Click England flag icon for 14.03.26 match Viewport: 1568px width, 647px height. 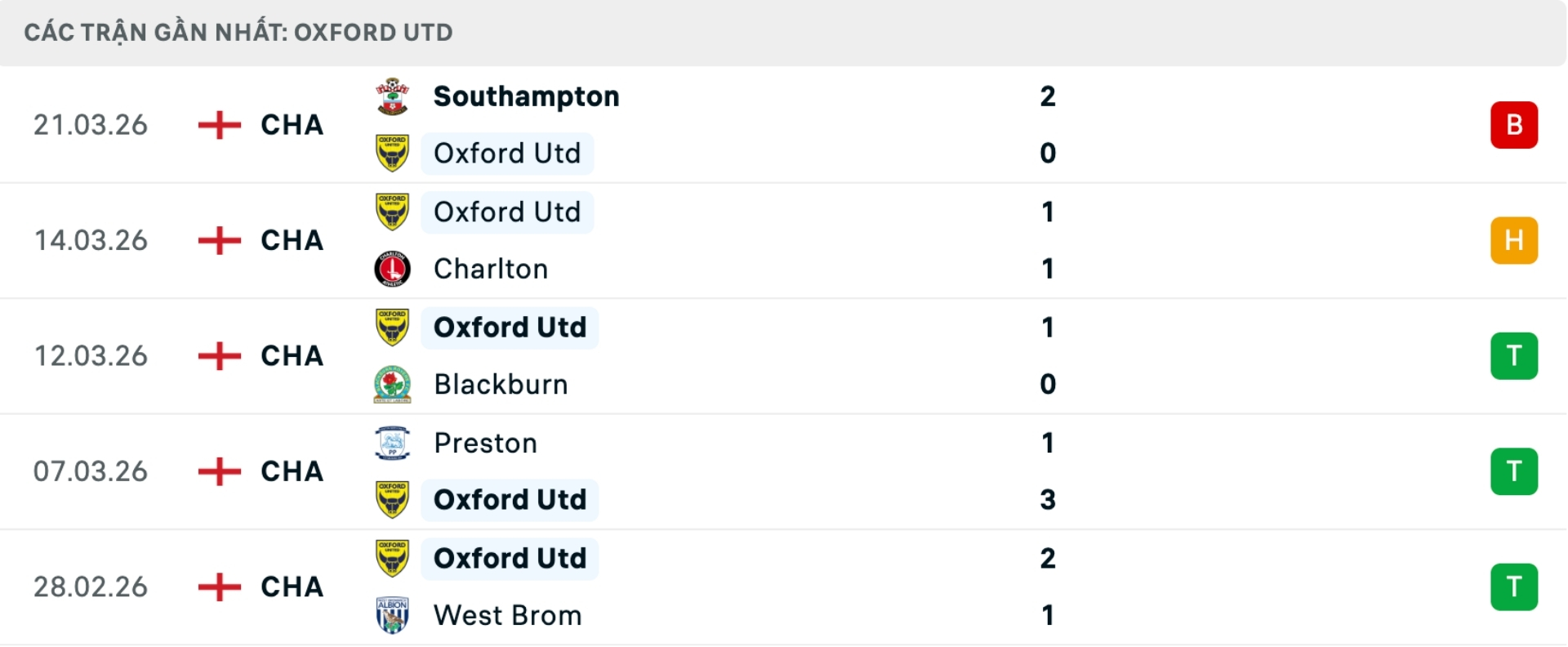tap(220, 240)
